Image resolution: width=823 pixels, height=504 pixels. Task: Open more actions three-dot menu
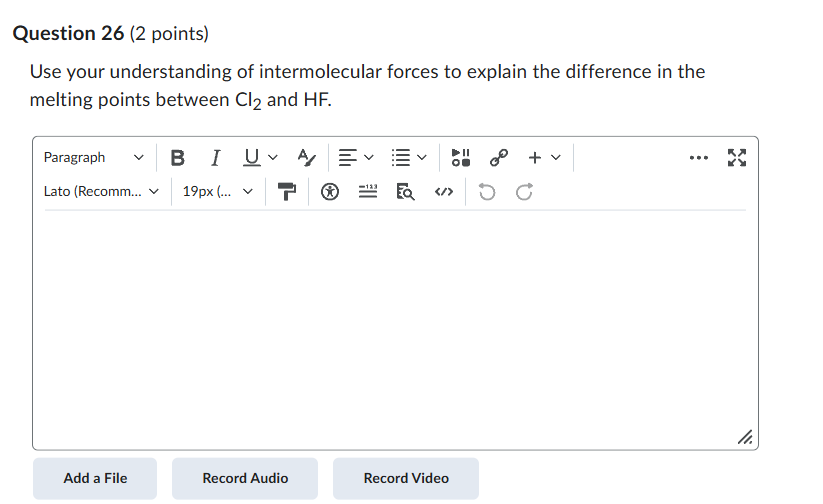[x=699, y=158]
